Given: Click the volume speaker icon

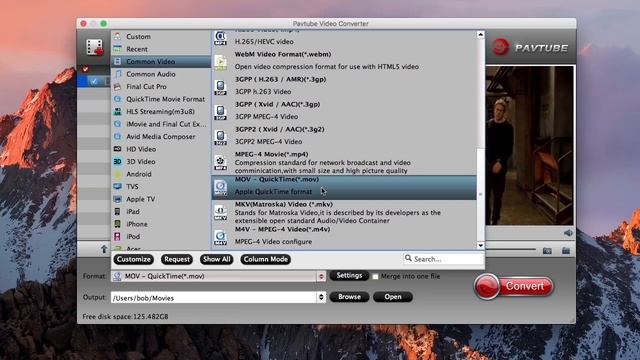Looking at the screenshot, I should click(x=568, y=233).
